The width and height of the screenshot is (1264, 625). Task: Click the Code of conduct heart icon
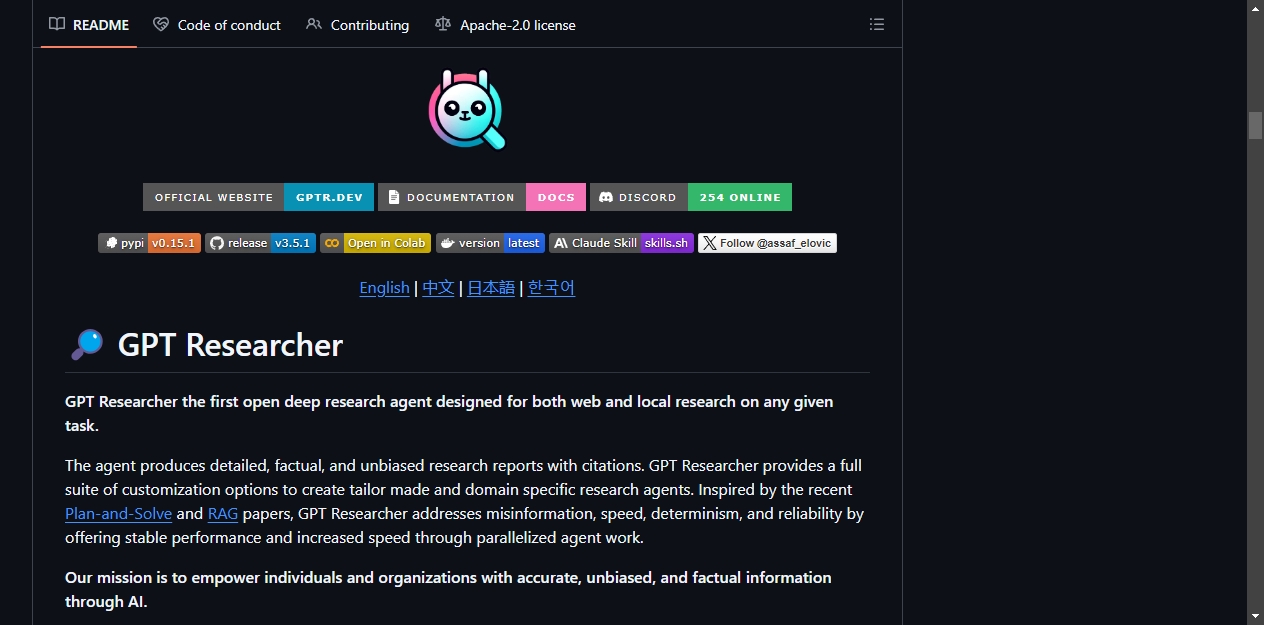pos(161,24)
